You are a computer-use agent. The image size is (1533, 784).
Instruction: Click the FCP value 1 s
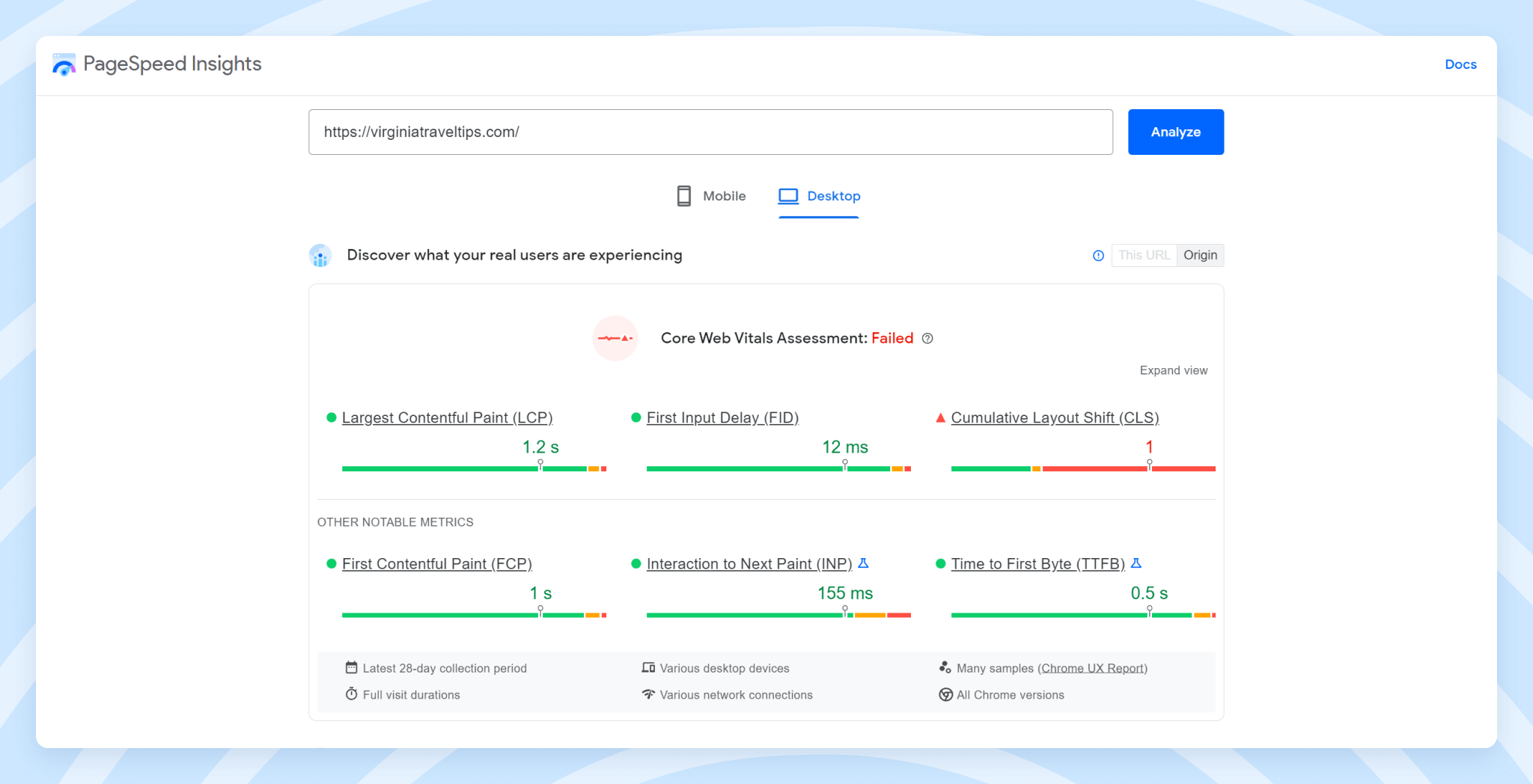tap(540, 593)
